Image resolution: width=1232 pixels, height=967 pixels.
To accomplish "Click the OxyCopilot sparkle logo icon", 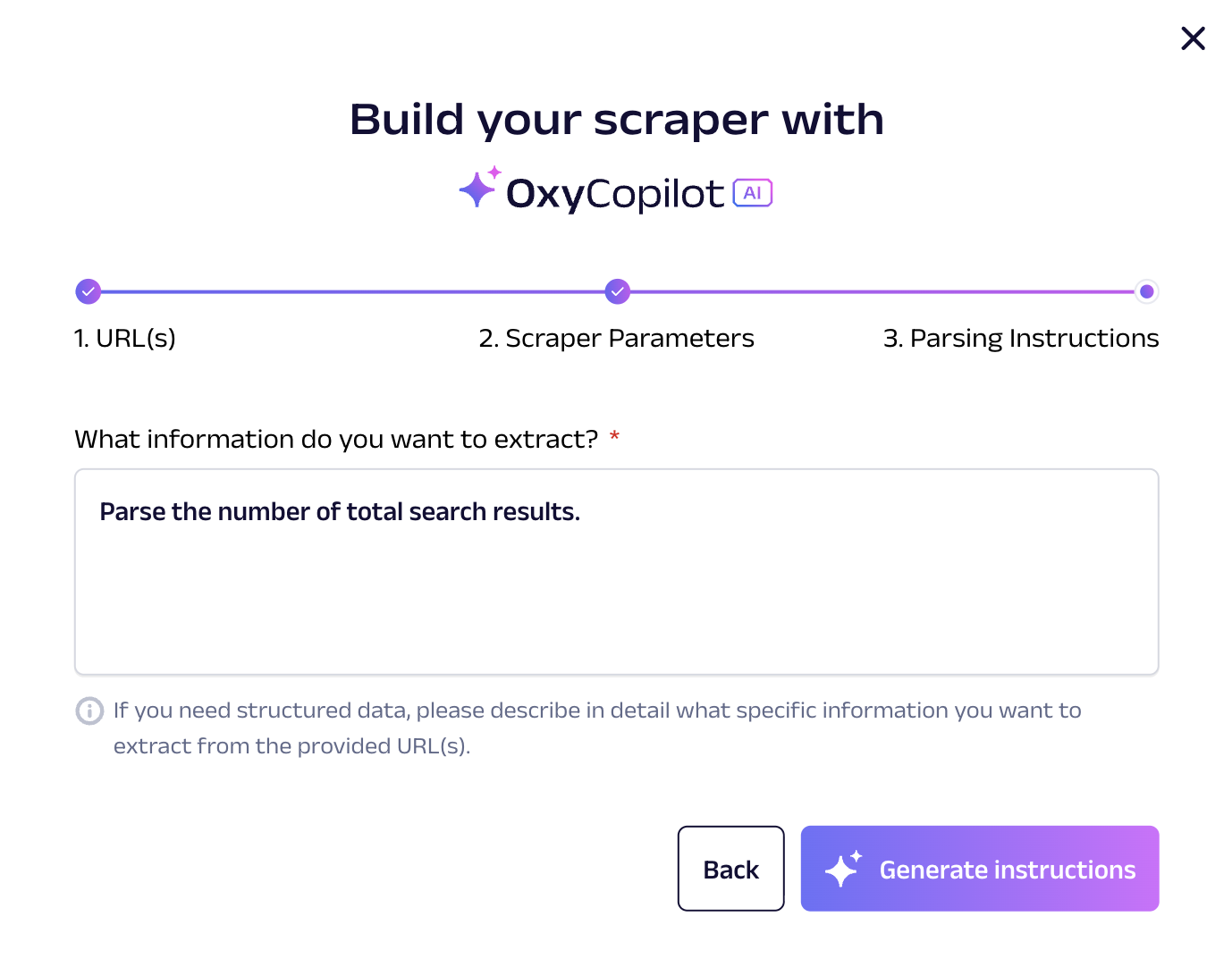I will point(479,188).
